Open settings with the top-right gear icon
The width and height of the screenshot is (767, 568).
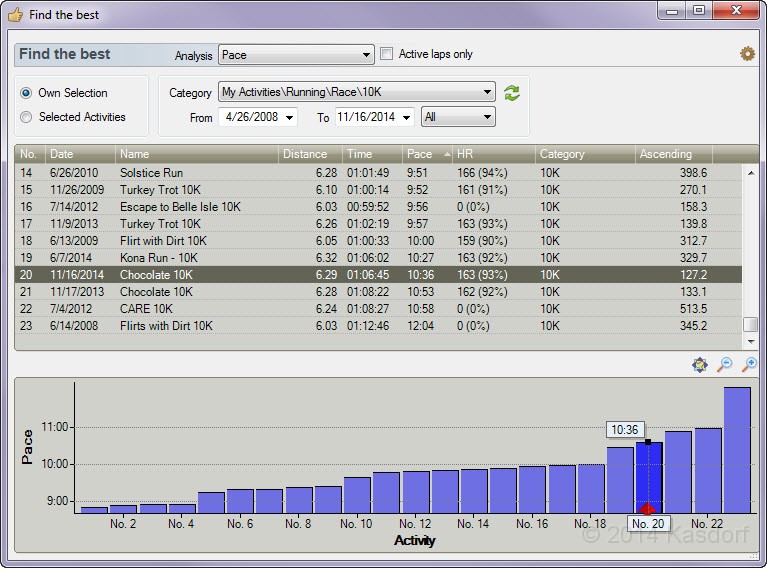(x=747, y=54)
